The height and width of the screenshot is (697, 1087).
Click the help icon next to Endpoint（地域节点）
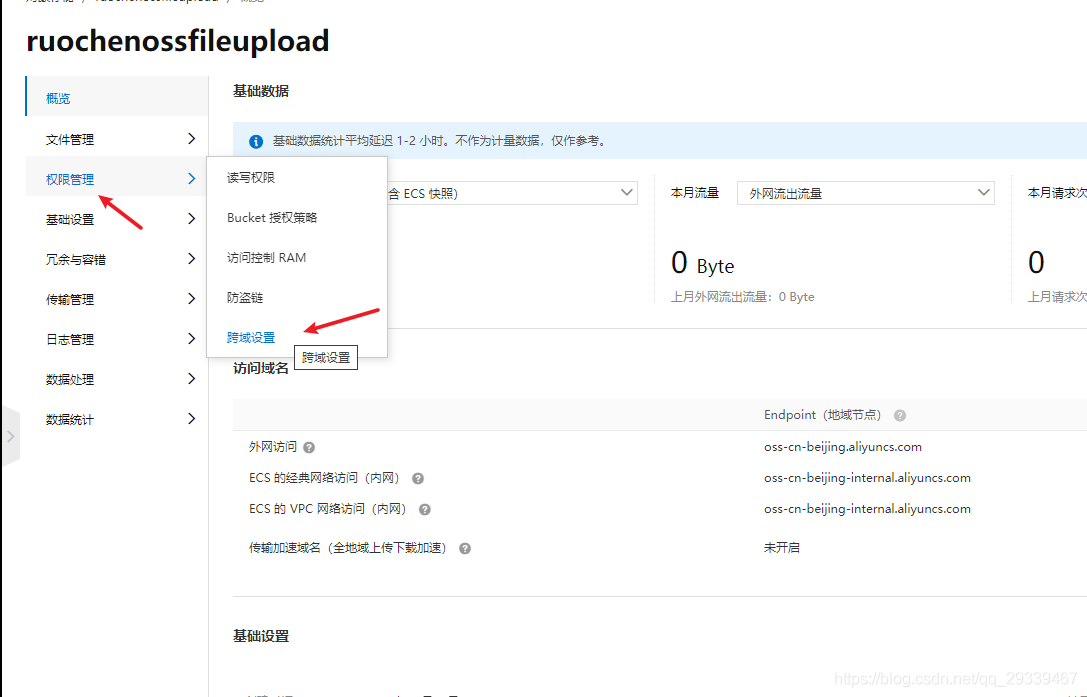(x=900, y=415)
